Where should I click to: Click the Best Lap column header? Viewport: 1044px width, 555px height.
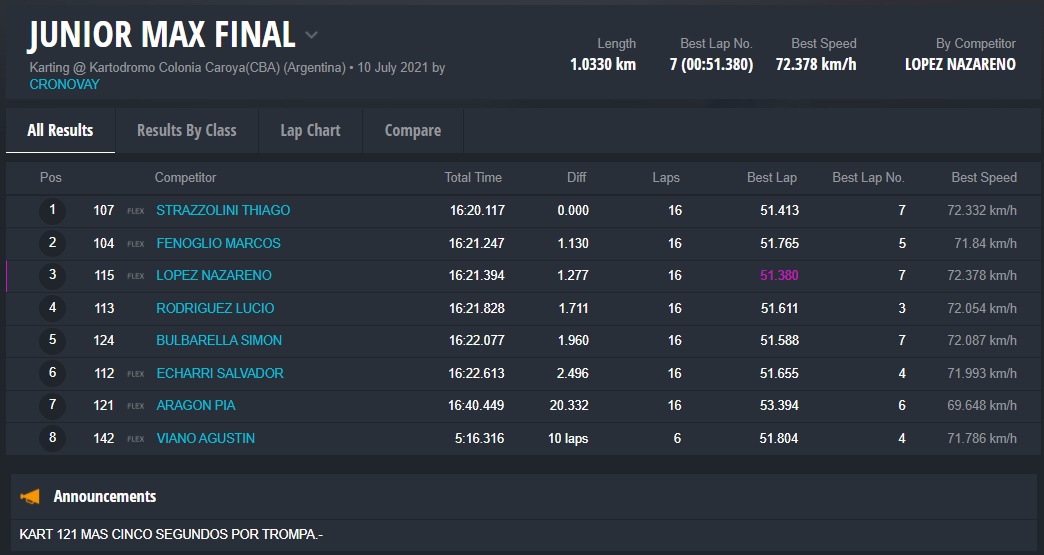[x=771, y=178]
